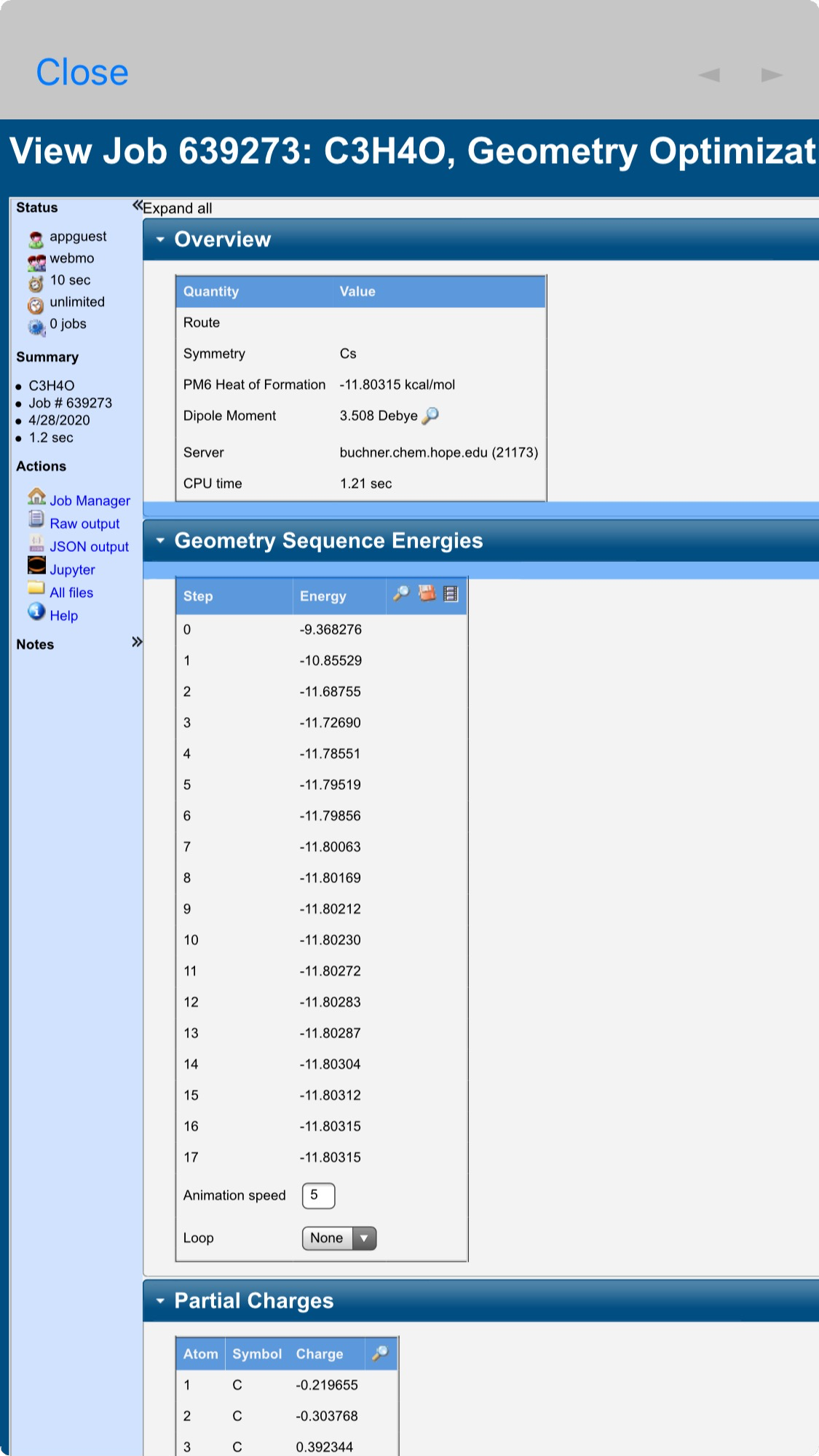Click Expand all

[x=178, y=208]
